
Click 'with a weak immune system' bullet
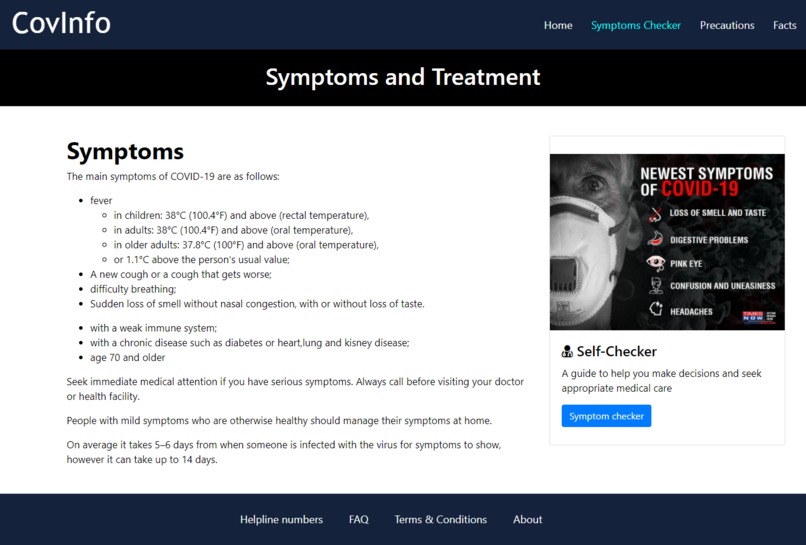[x=153, y=328]
